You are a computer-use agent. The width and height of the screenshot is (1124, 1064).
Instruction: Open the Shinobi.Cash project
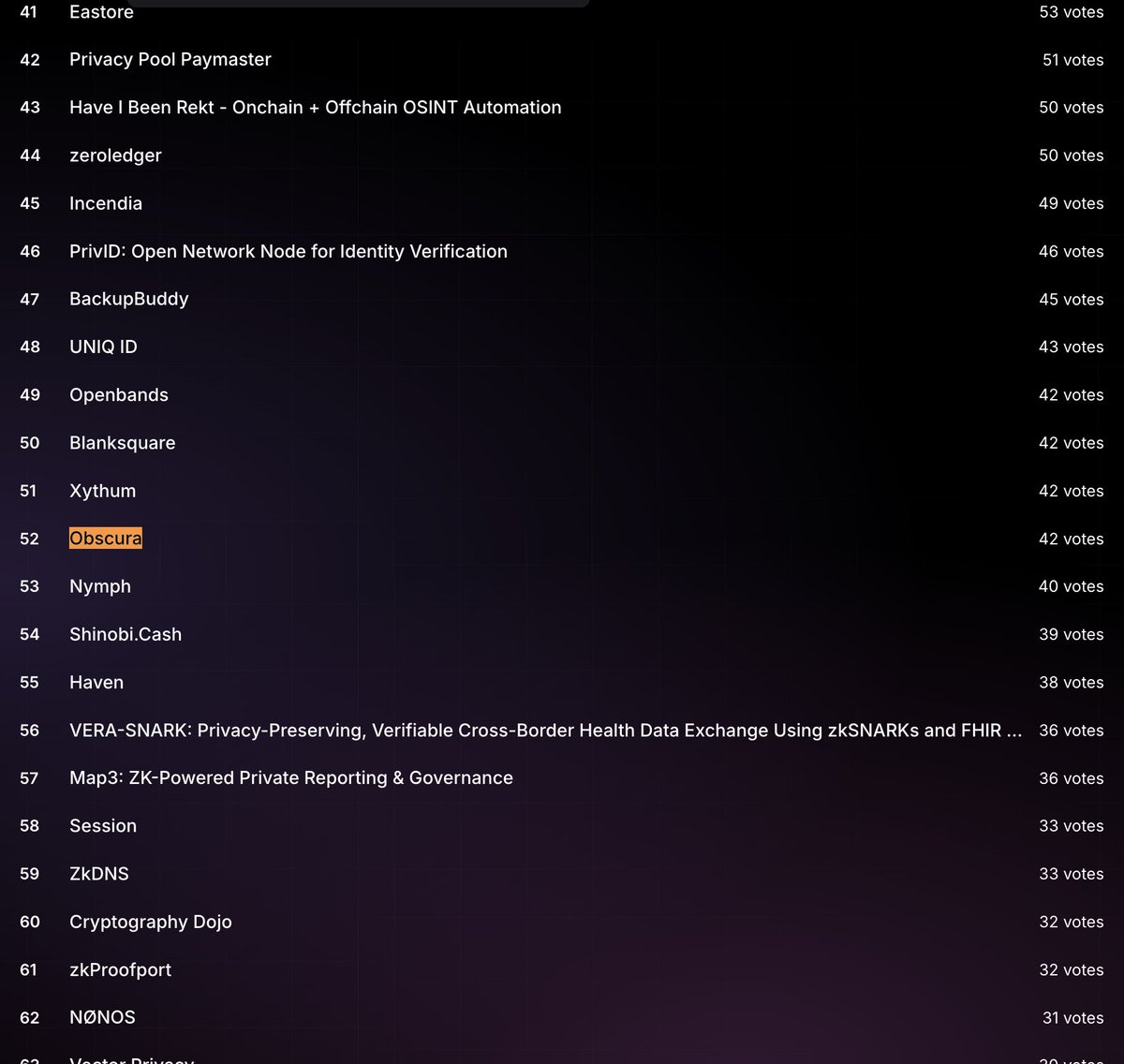[126, 634]
